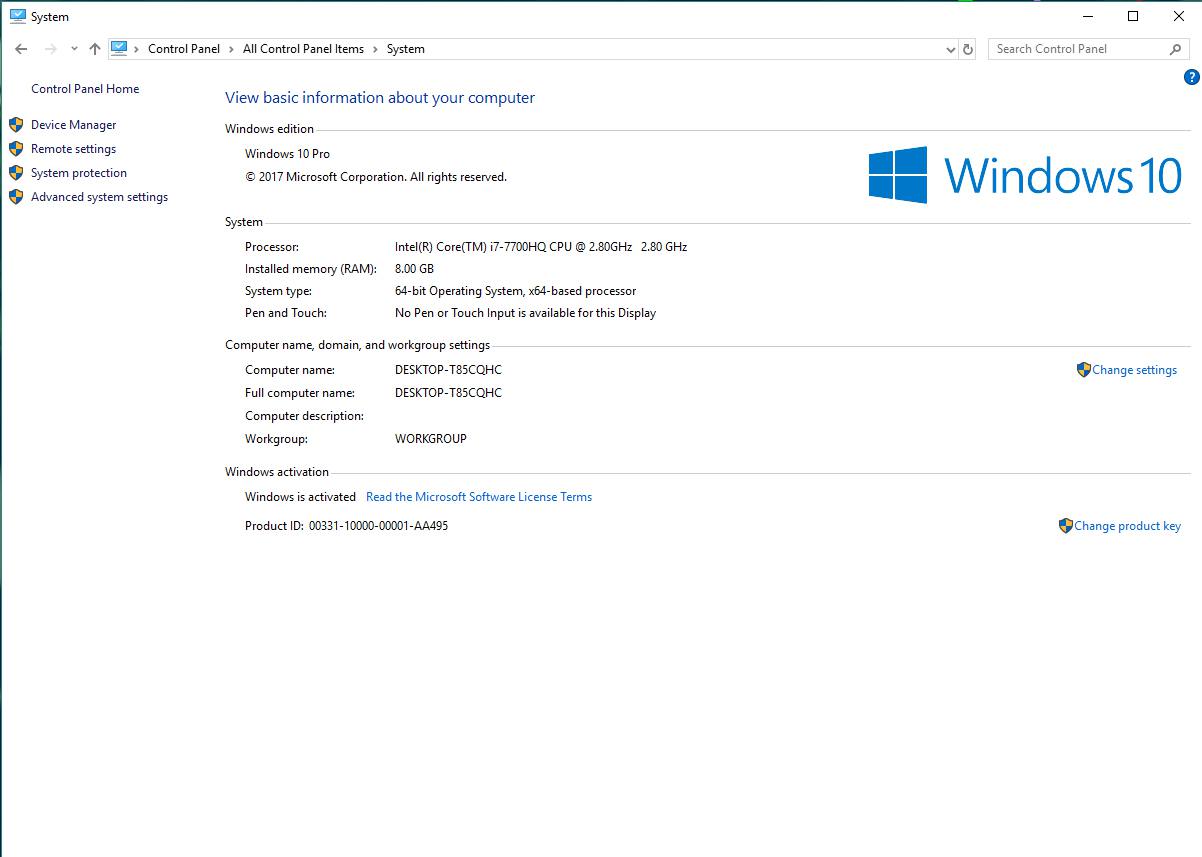The width and height of the screenshot is (1202, 857).
Task: Click the shield icon beside Device Manager
Action: tap(15, 125)
